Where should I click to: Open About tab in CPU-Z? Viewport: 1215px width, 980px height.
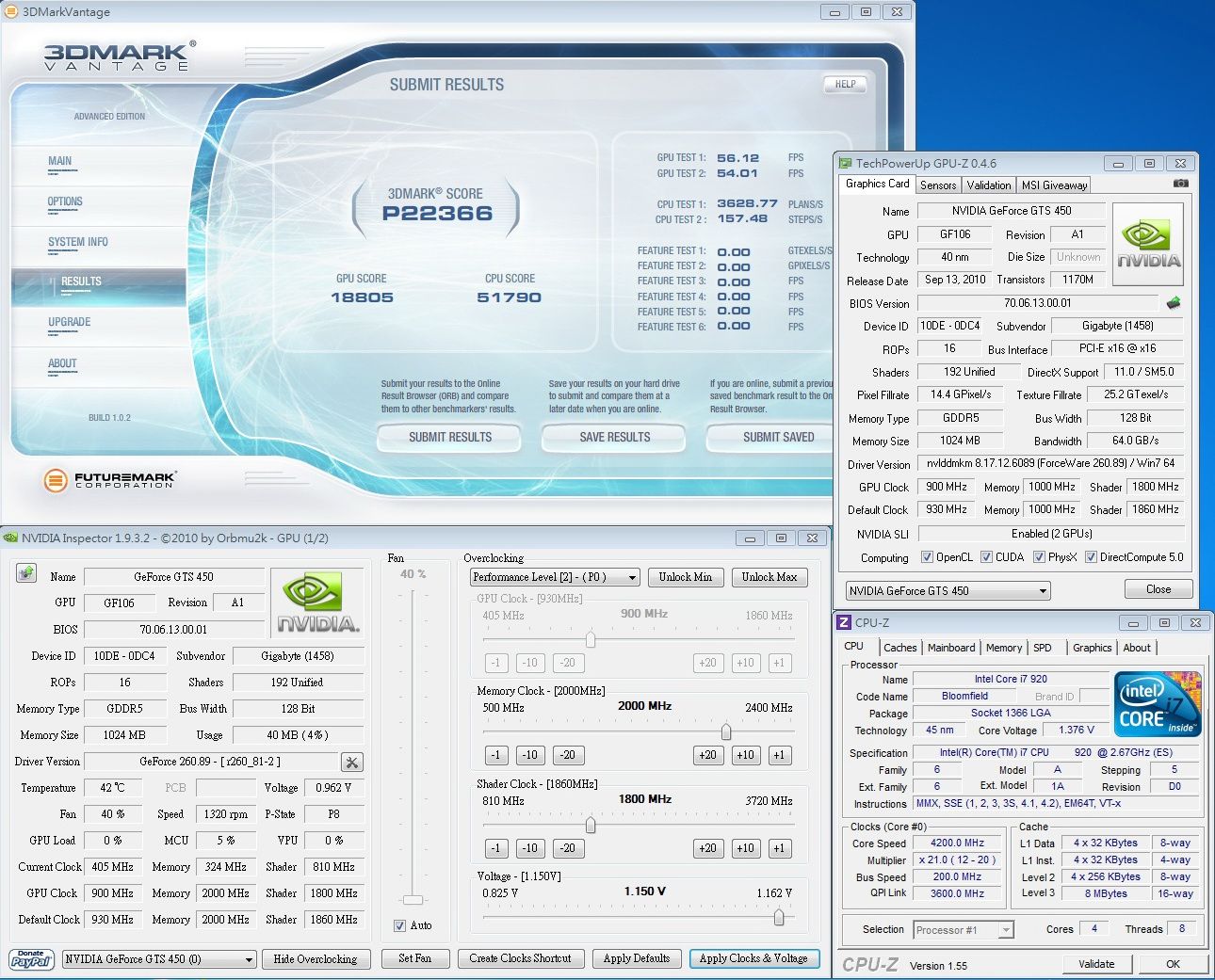coord(1137,648)
